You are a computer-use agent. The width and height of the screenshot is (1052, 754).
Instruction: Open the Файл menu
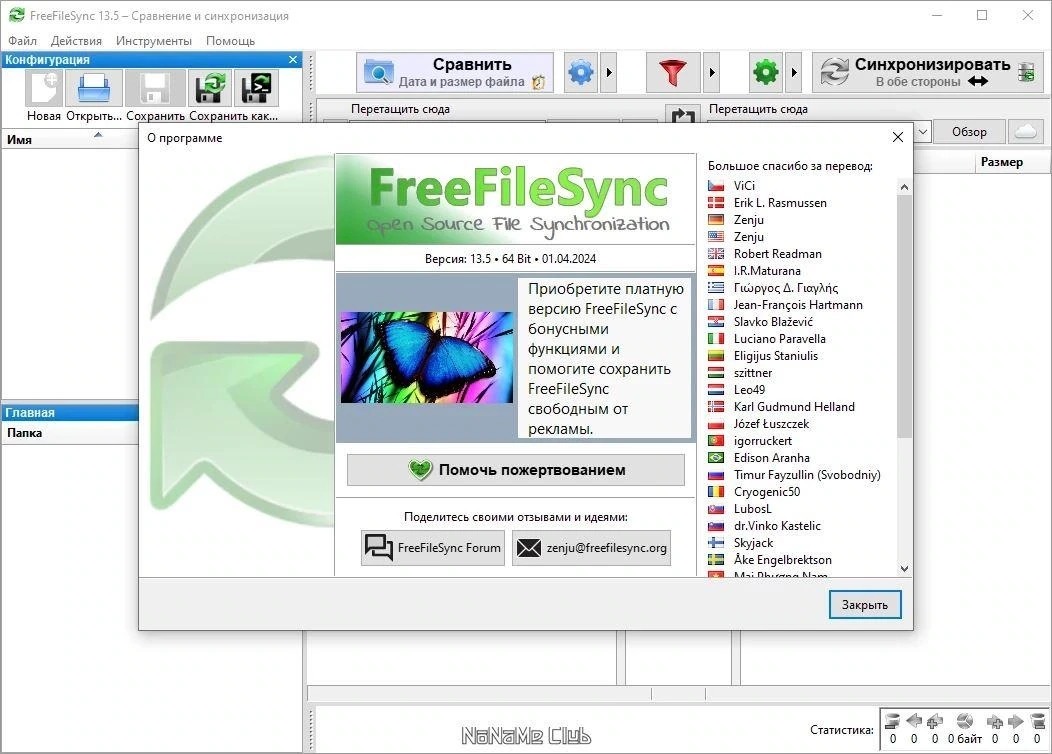coord(22,41)
